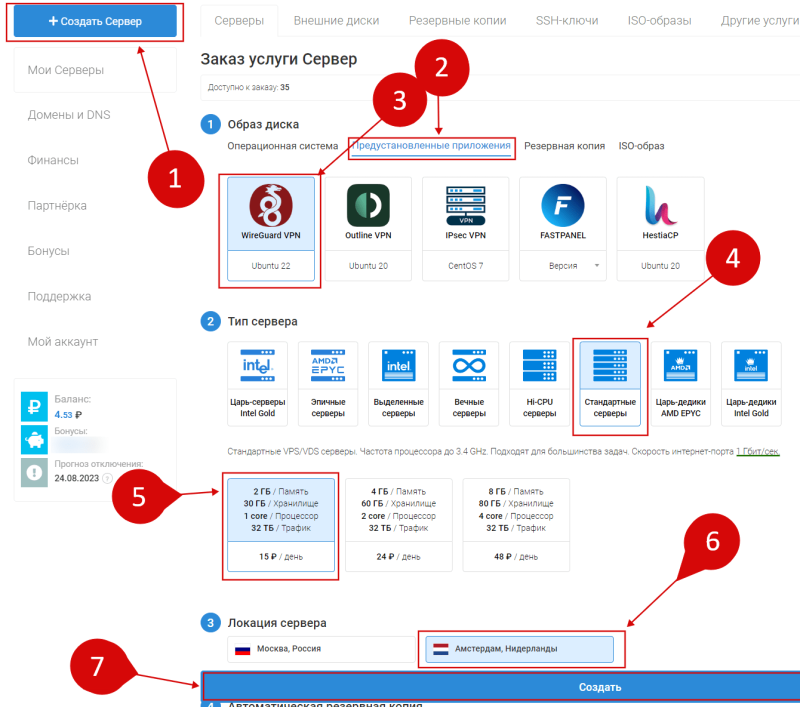Viewport: 800px width, 707px height.
Task: Open the FASTPANEL Версия dropdown
Action: 563,266
